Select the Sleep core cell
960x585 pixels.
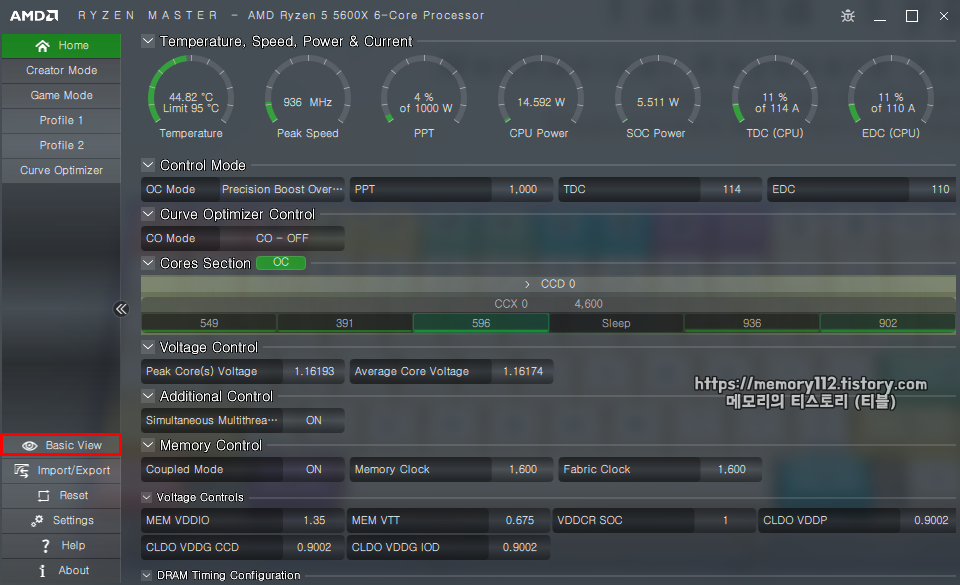(x=616, y=323)
